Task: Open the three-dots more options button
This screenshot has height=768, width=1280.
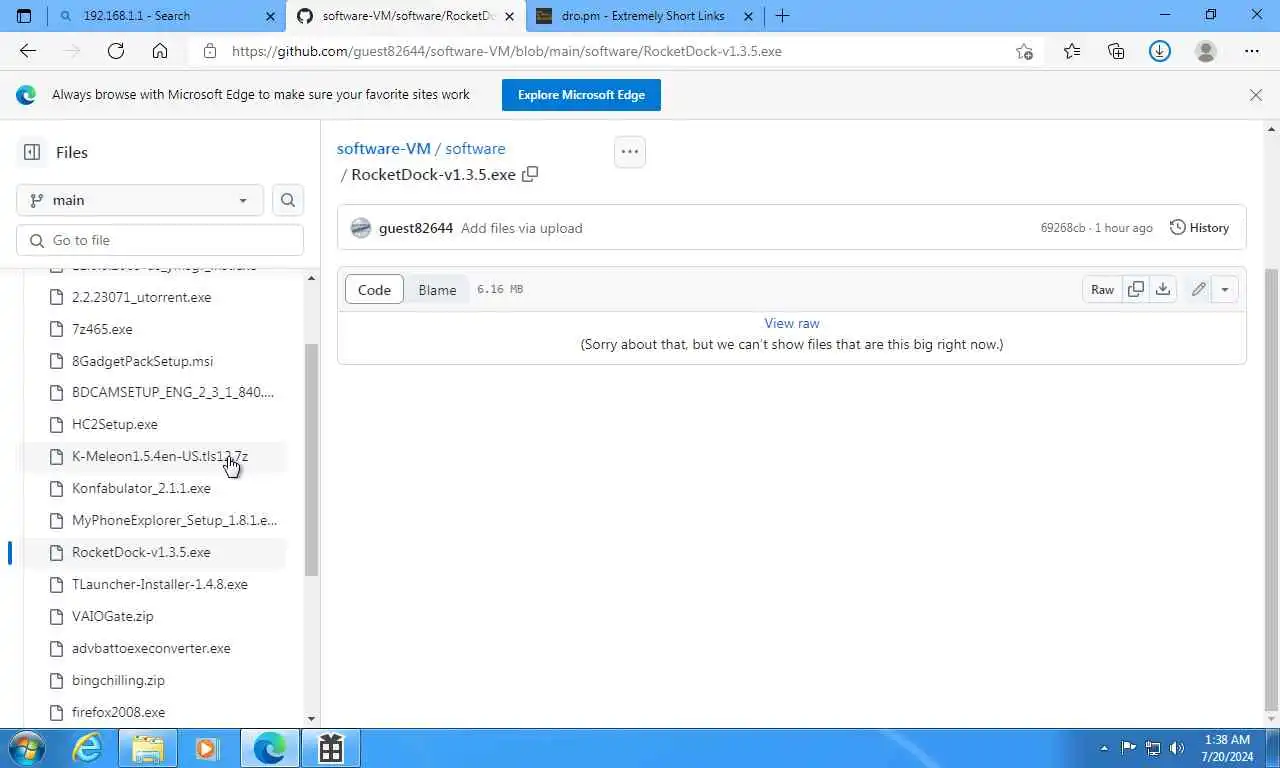Action: click(x=629, y=152)
